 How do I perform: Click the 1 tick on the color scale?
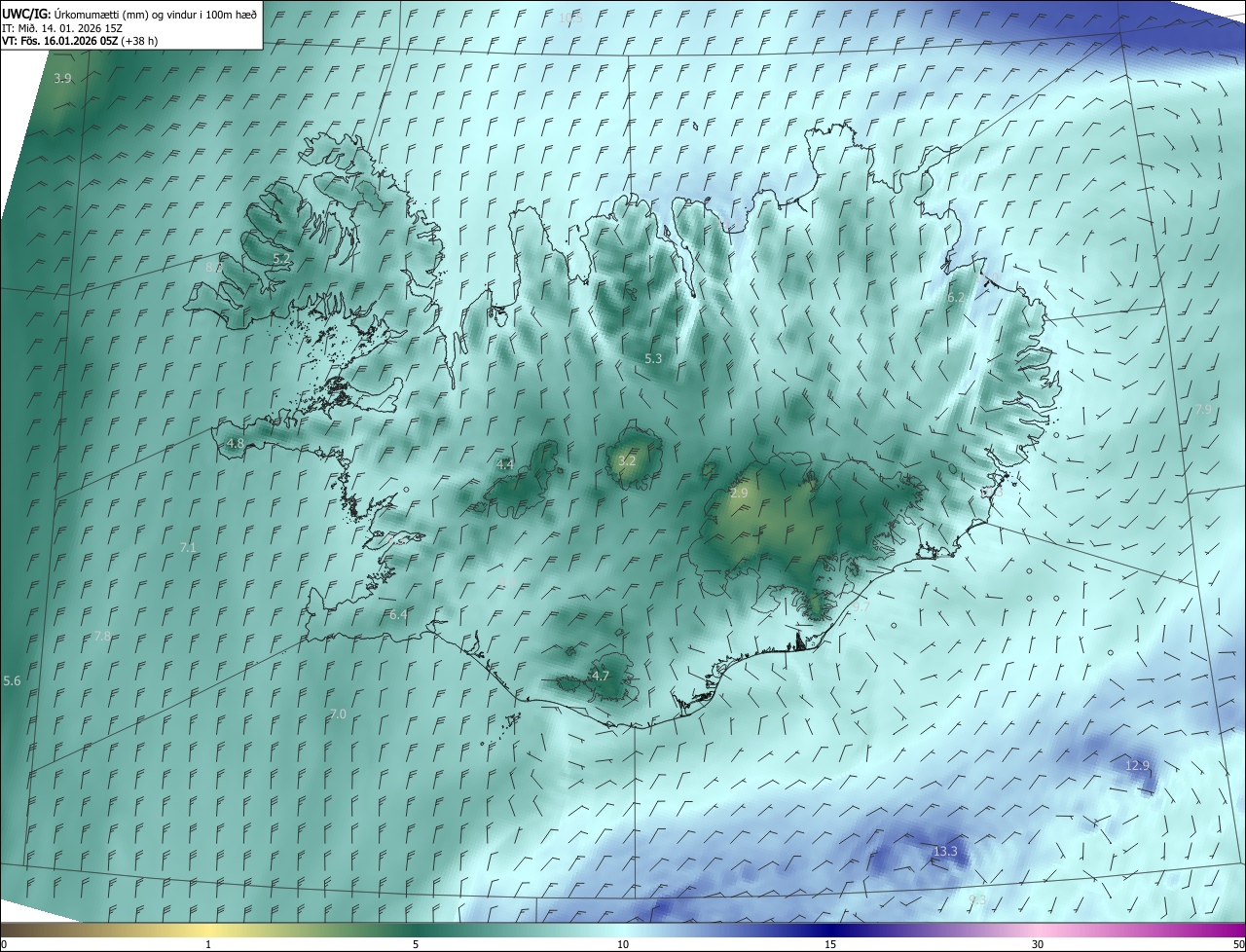point(208,944)
